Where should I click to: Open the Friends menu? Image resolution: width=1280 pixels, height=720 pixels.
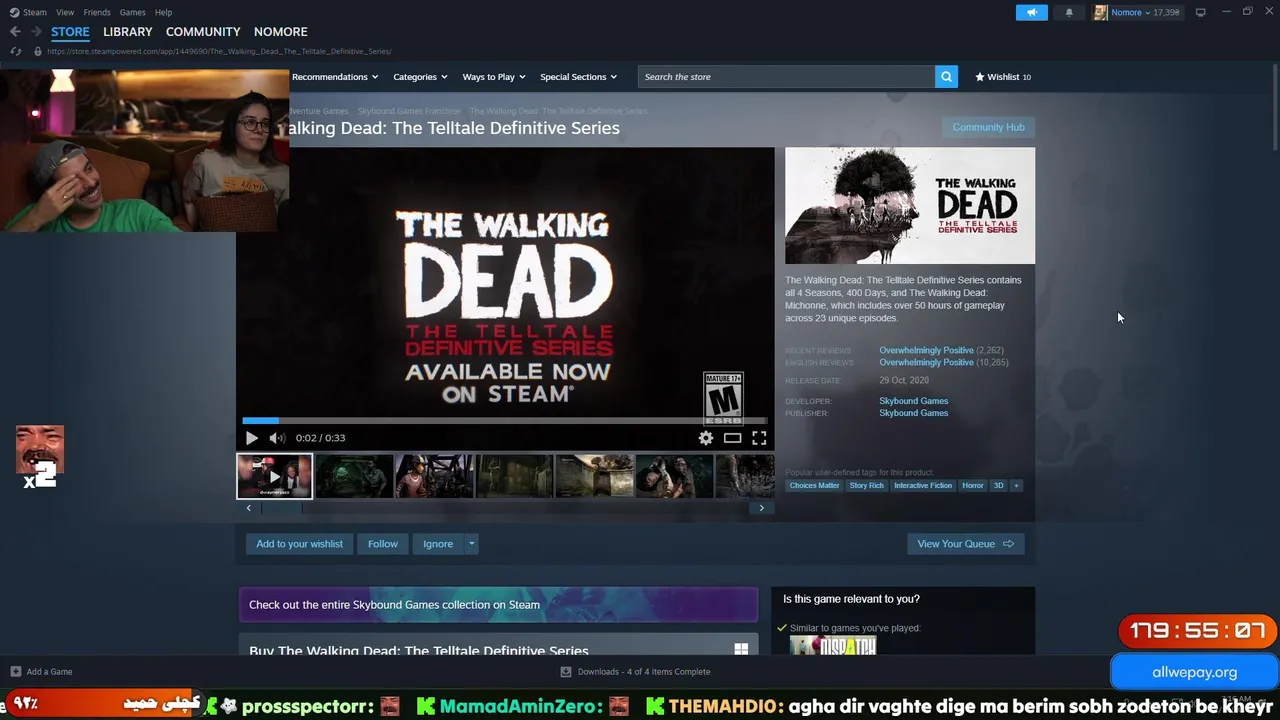[97, 12]
